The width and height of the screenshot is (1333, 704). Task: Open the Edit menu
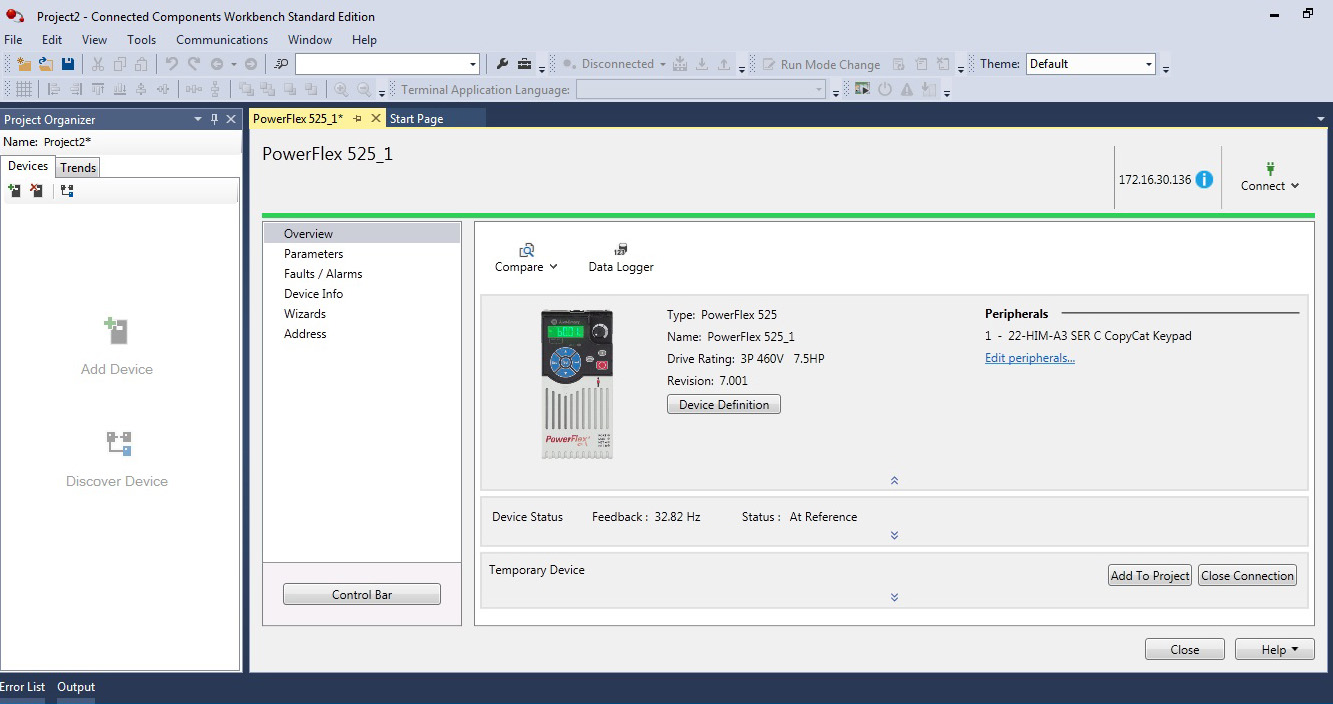coord(52,40)
